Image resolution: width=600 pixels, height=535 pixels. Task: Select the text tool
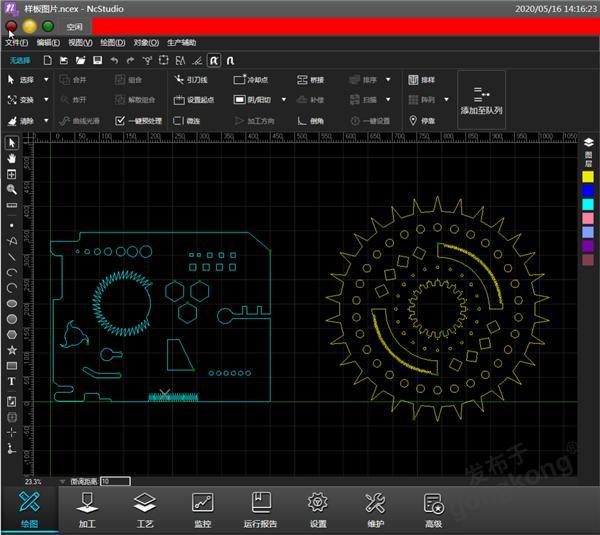point(11,381)
